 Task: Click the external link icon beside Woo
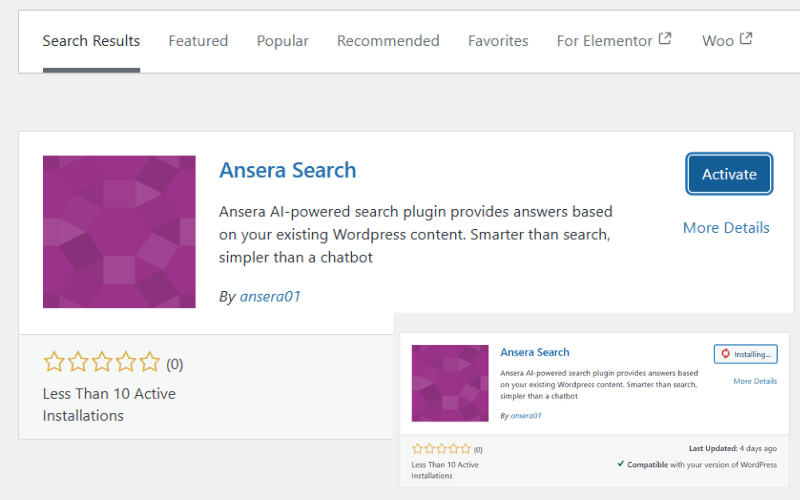tap(746, 38)
